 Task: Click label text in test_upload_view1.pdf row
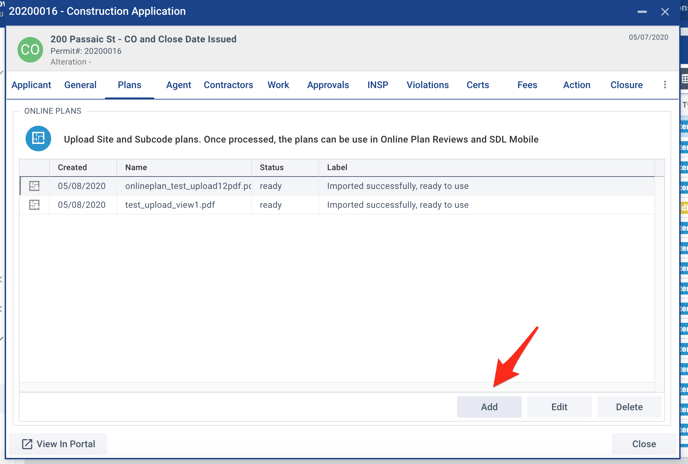pyautogui.click(x=398, y=205)
